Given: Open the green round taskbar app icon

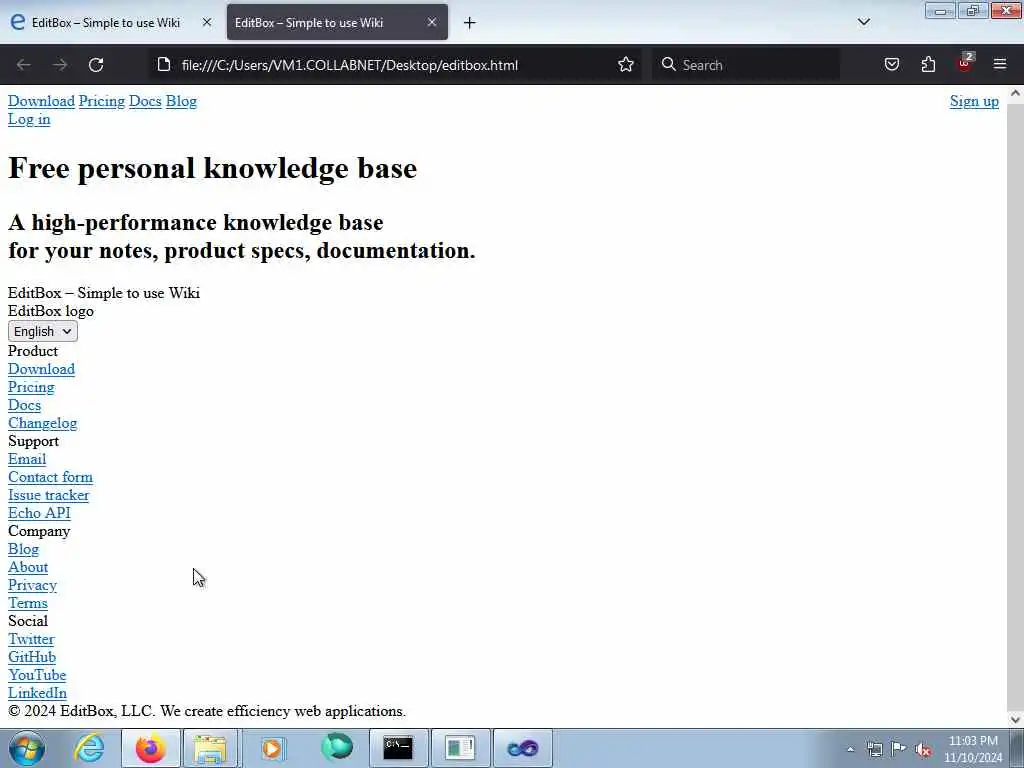Looking at the screenshot, I should (336, 748).
